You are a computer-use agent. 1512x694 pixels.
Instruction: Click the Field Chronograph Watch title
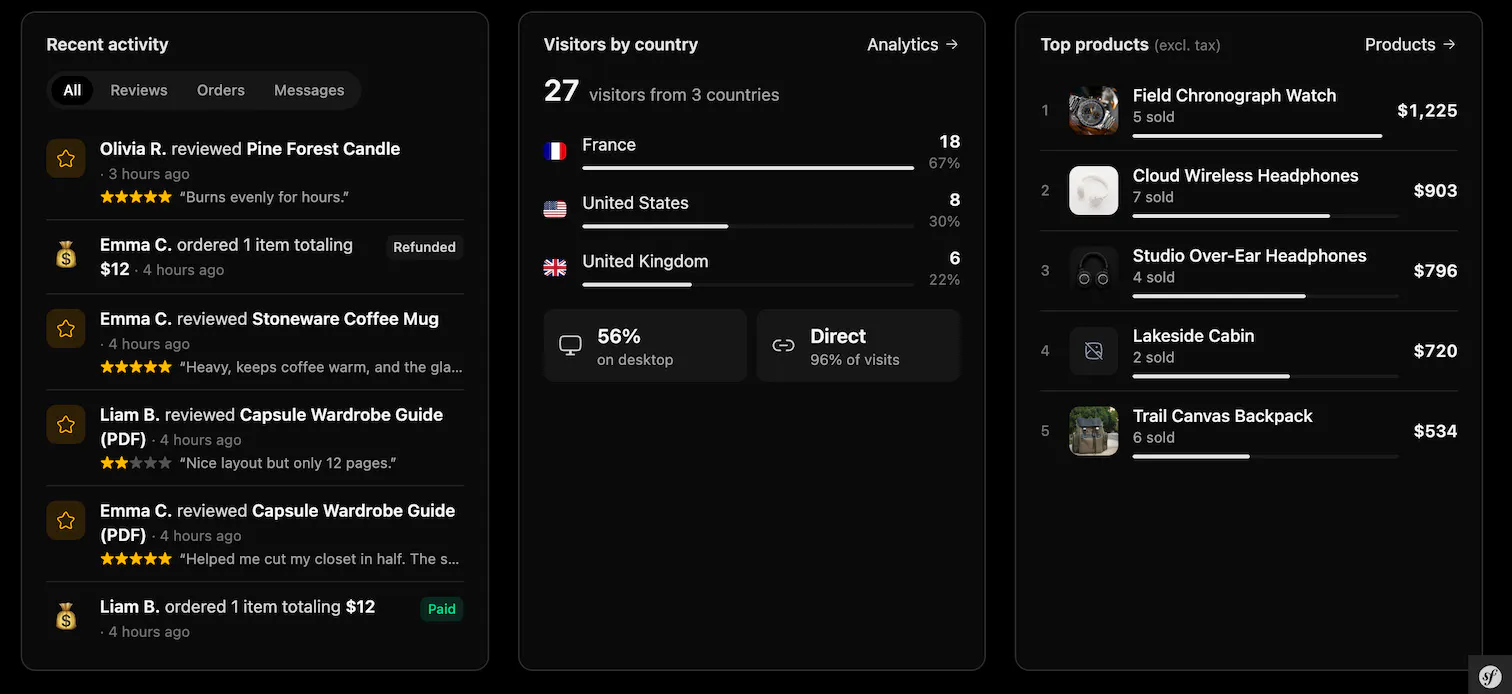click(1234, 95)
